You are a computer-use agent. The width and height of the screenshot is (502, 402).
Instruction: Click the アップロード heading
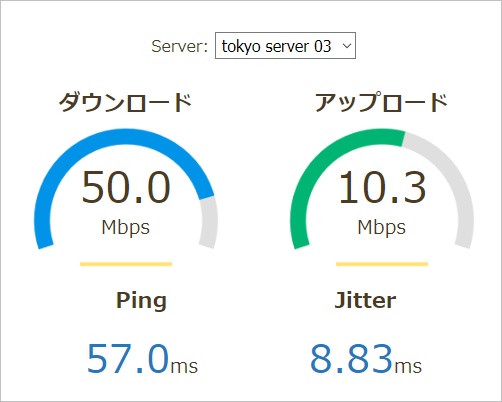pyautogui.click(x=381, y=102)
